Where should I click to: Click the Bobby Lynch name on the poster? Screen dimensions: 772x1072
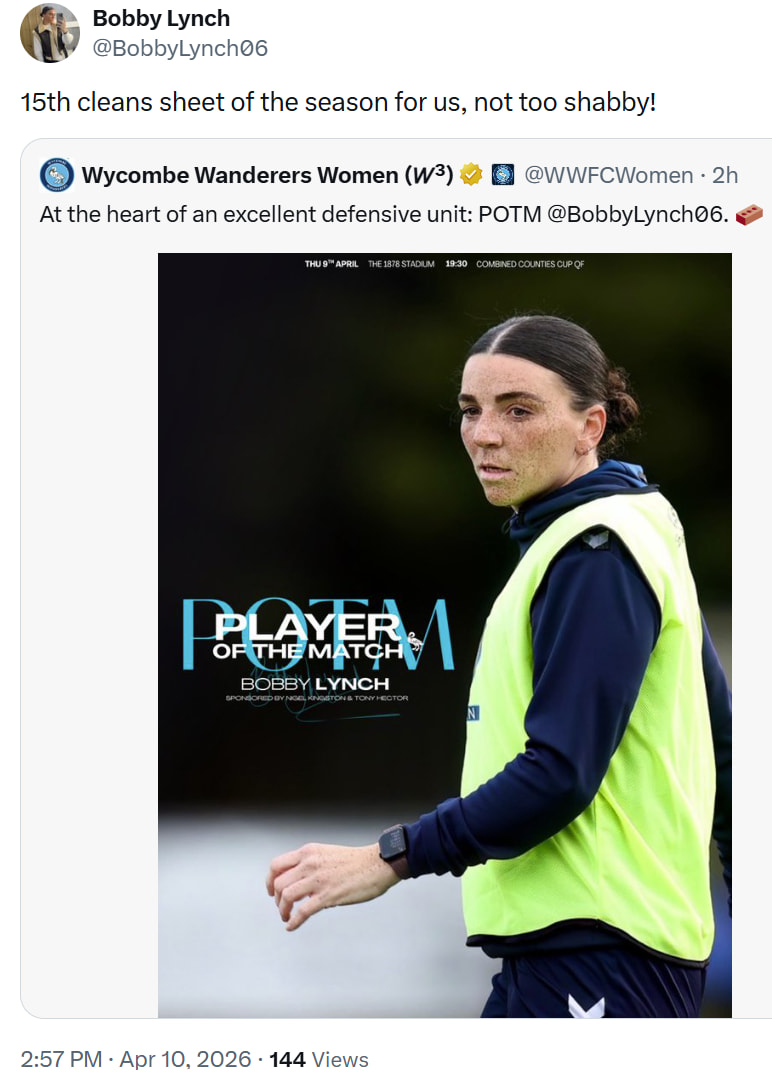coord(315,684)
